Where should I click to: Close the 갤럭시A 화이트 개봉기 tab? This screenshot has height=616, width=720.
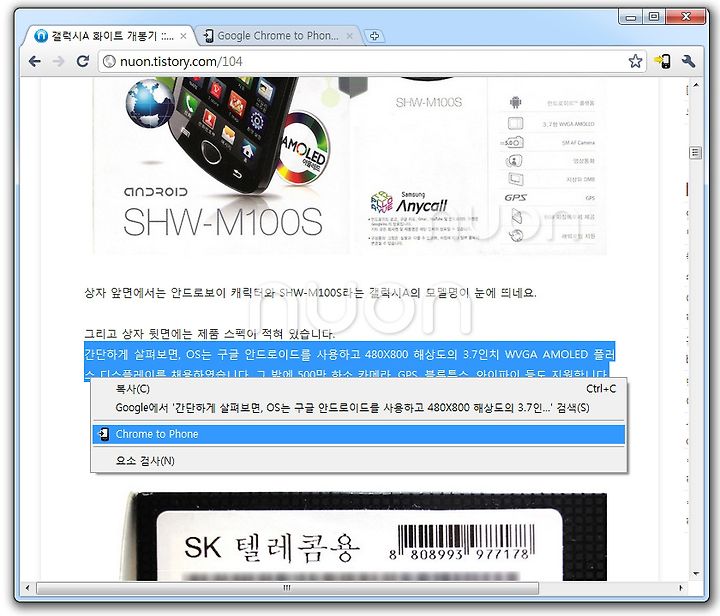click(183, 36)
